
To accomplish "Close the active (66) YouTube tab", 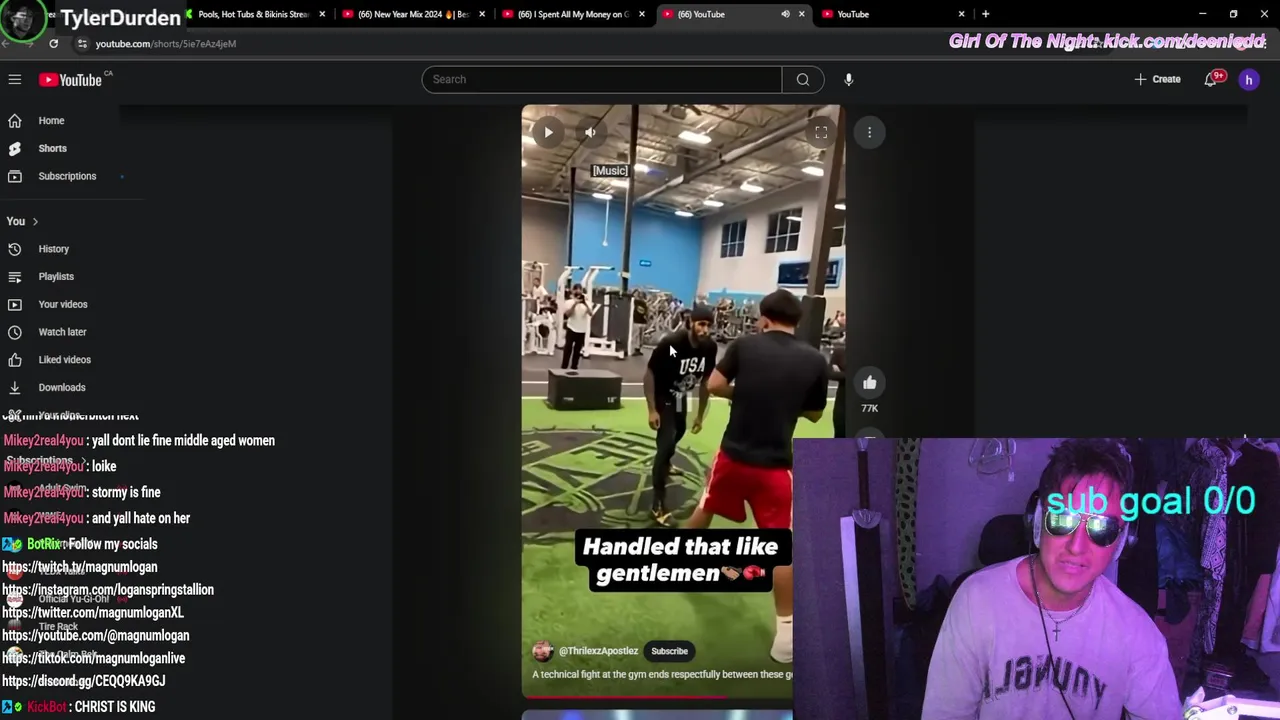I will (x=802, y=14).
